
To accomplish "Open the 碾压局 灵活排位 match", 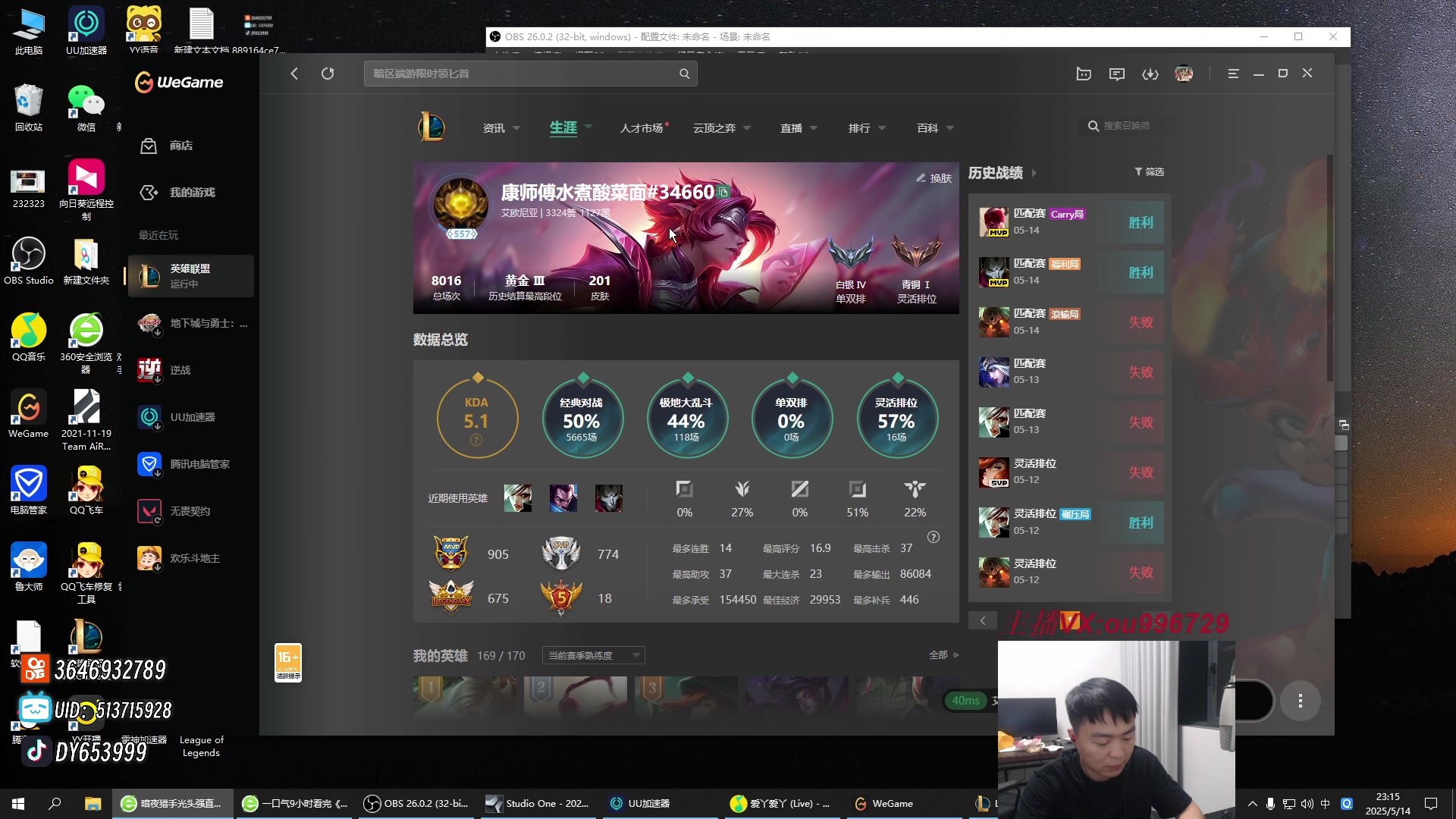I will click(x=1070, y=522).
